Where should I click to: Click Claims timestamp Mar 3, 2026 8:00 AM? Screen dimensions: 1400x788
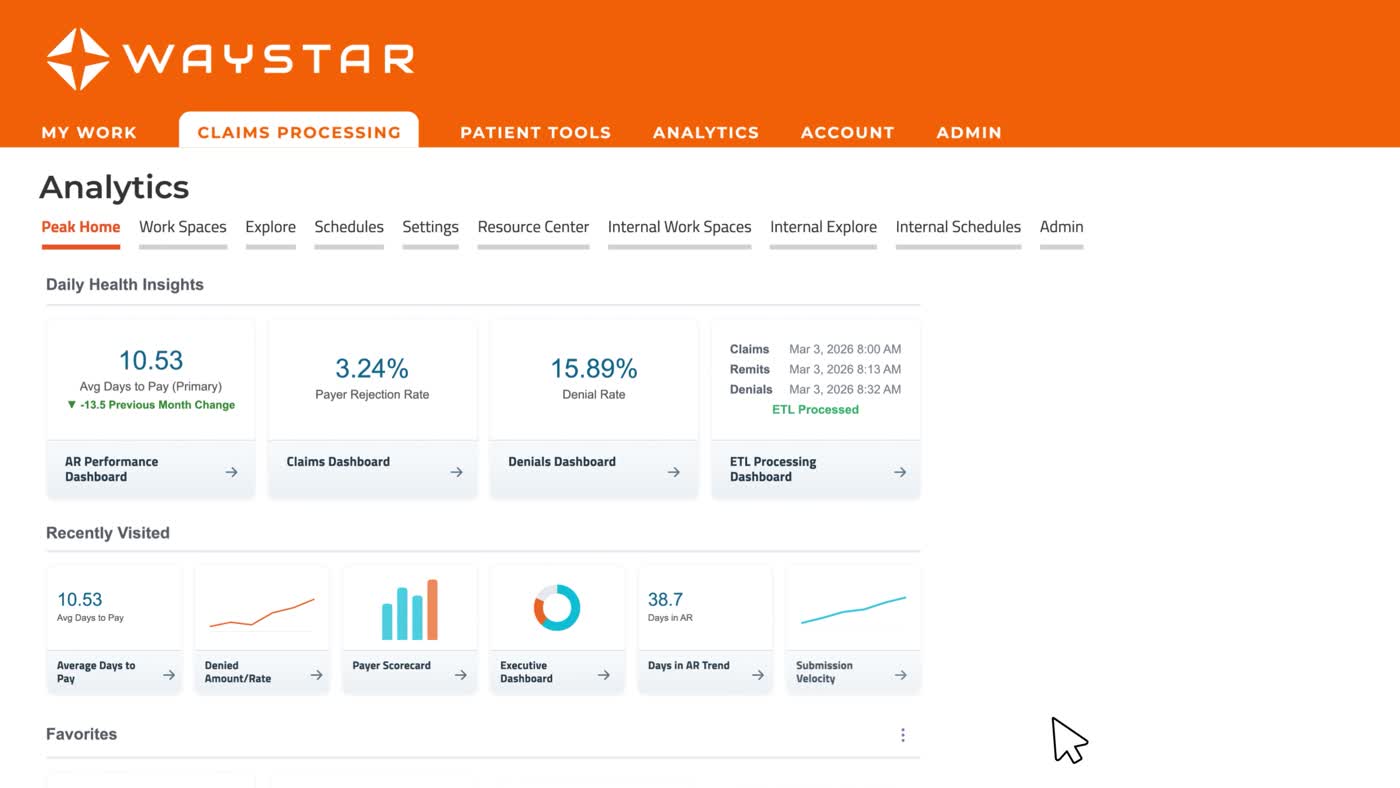tap(845, 349)
